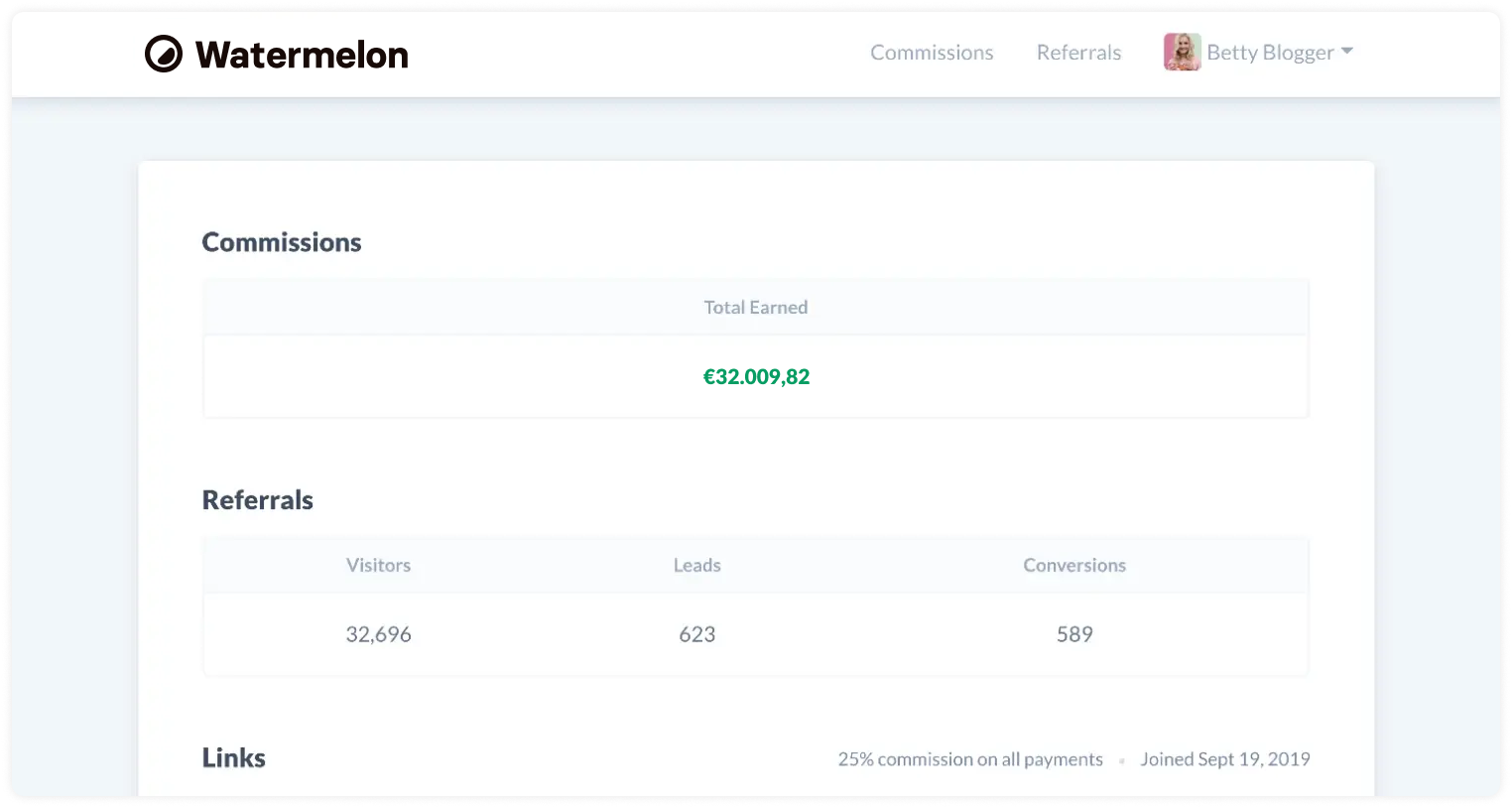Click the Commissions section heading
This screenshot has width=1512, height=808.
[x=281, y=241]
